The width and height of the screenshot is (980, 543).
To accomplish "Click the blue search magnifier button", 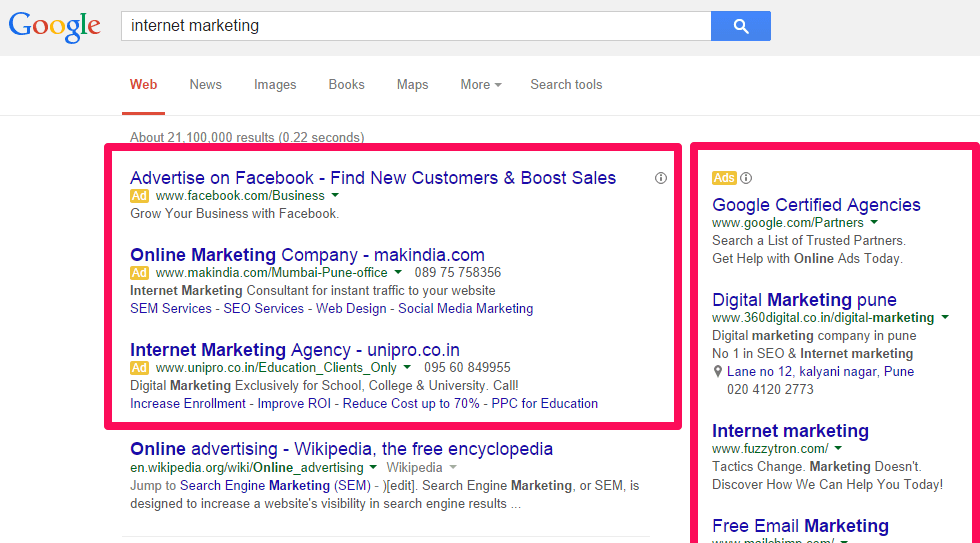I will [x=741, y=26].
